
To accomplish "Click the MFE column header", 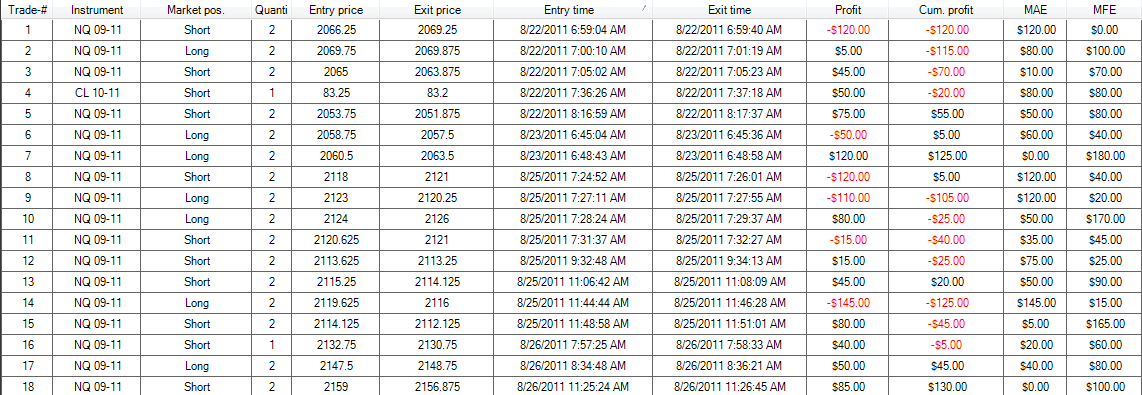I will [x=1104, y=10].
